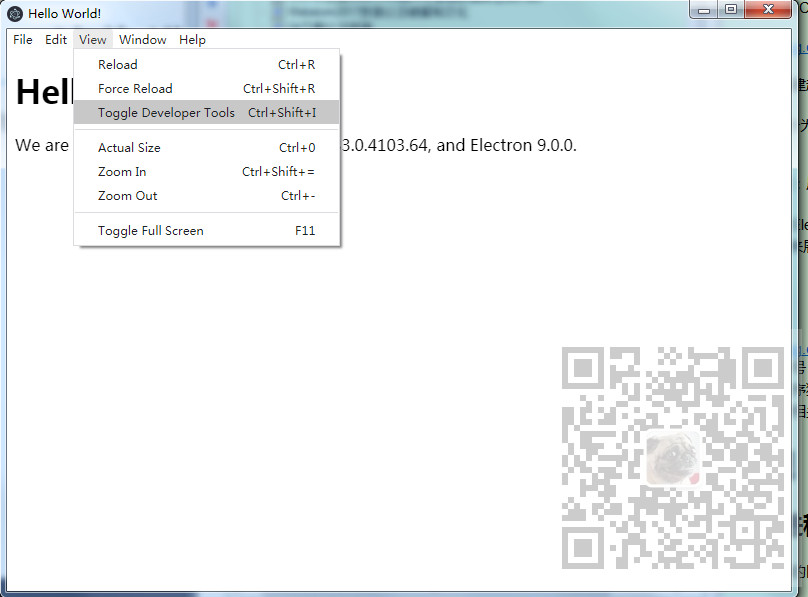Open the File menu
Image resolution: width=808 pixels, height=597 pixels.
(22, 39)
